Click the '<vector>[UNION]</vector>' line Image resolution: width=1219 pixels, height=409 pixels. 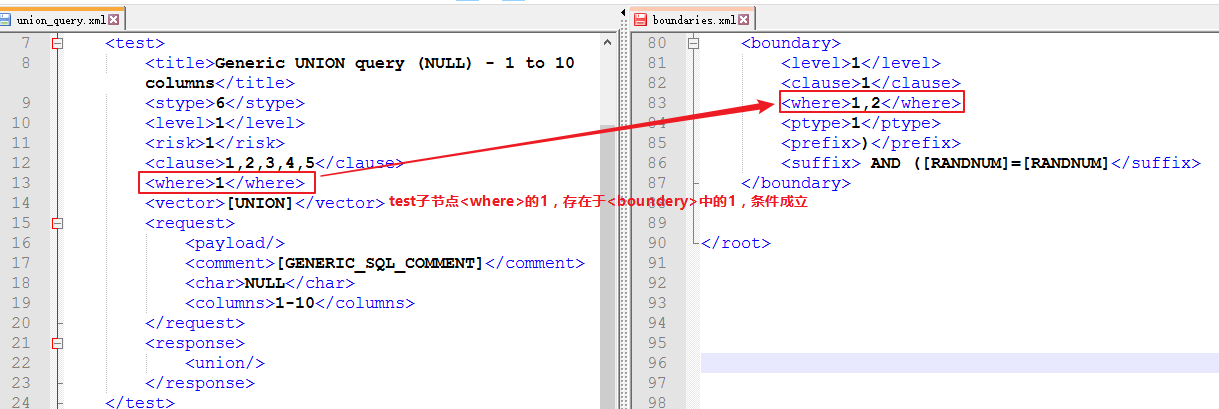pyautogui.click(x=264, y=203)
